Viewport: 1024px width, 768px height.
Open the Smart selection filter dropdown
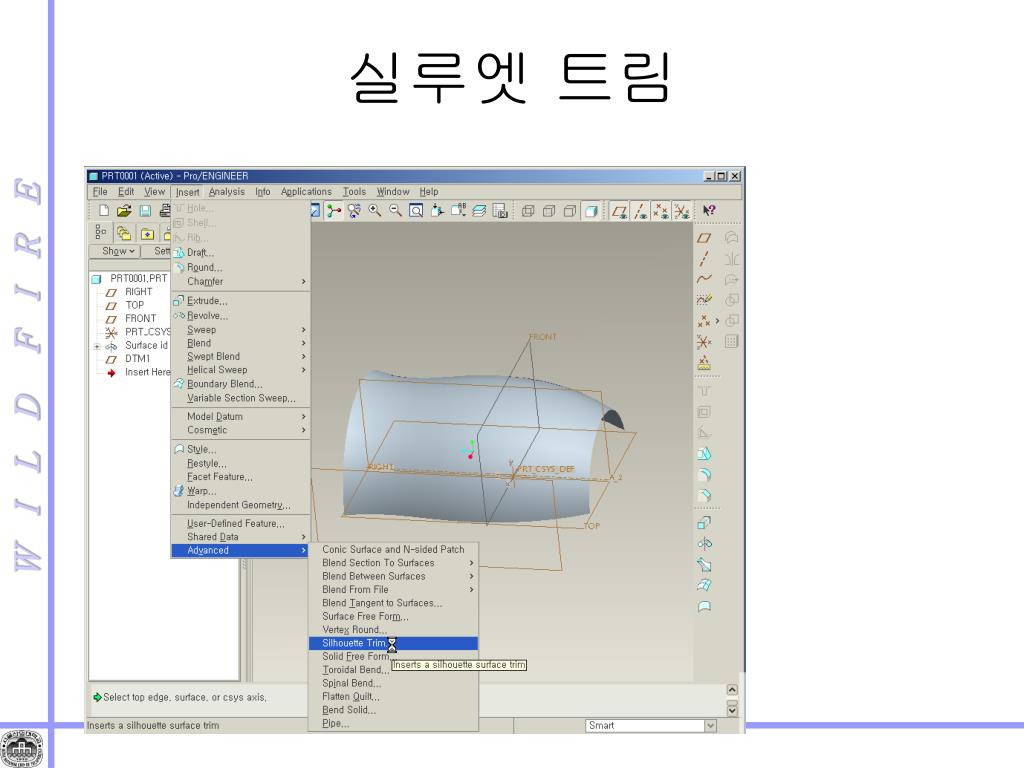click(x=711, y=726)
